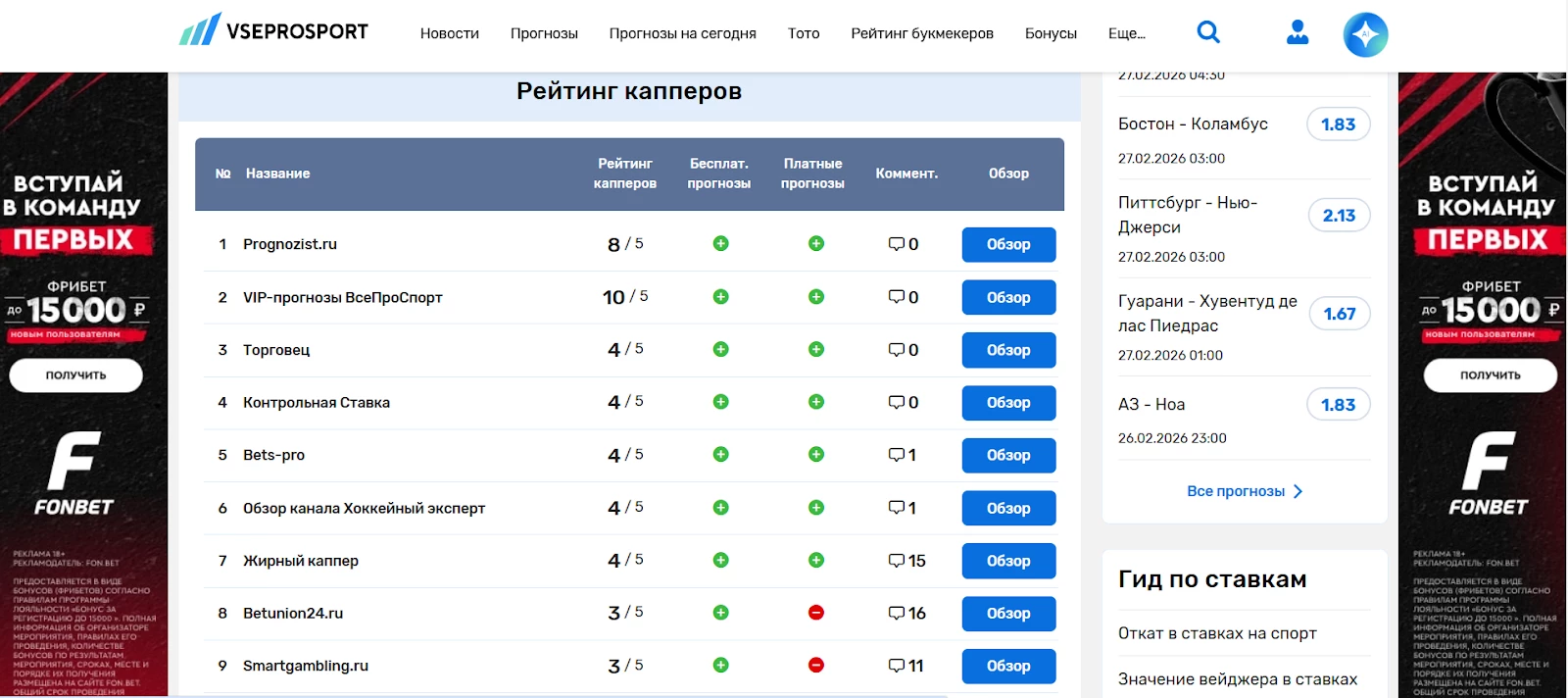Open Обзор button for Prognozist.ru
Screen dimensions: 1568x698
pyautogui.click(x=1008, y=244)
